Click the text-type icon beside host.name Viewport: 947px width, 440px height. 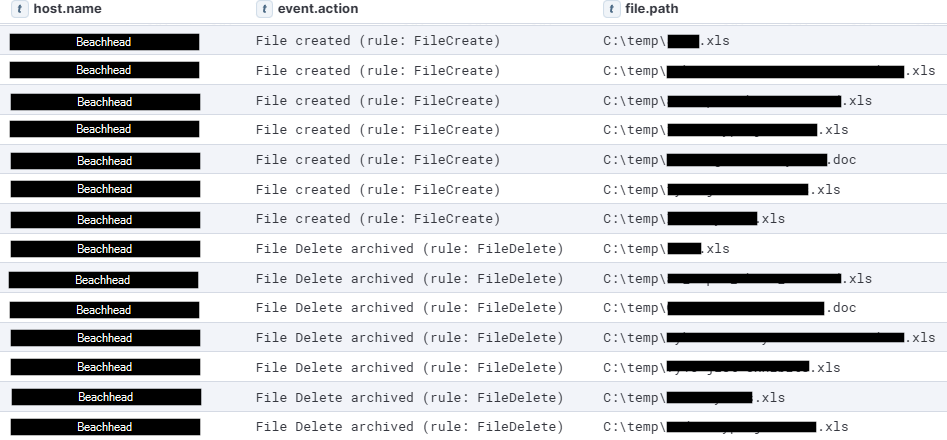(x=21, y=9)
